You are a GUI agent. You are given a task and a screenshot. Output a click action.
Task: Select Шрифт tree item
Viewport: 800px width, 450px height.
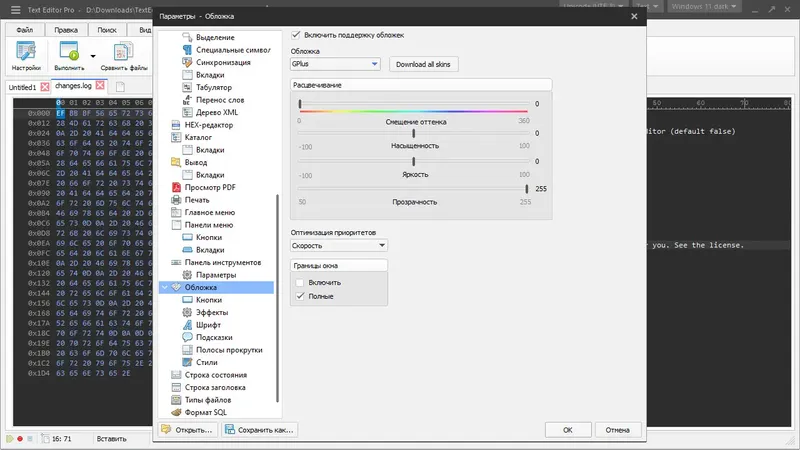coord(208,325)
